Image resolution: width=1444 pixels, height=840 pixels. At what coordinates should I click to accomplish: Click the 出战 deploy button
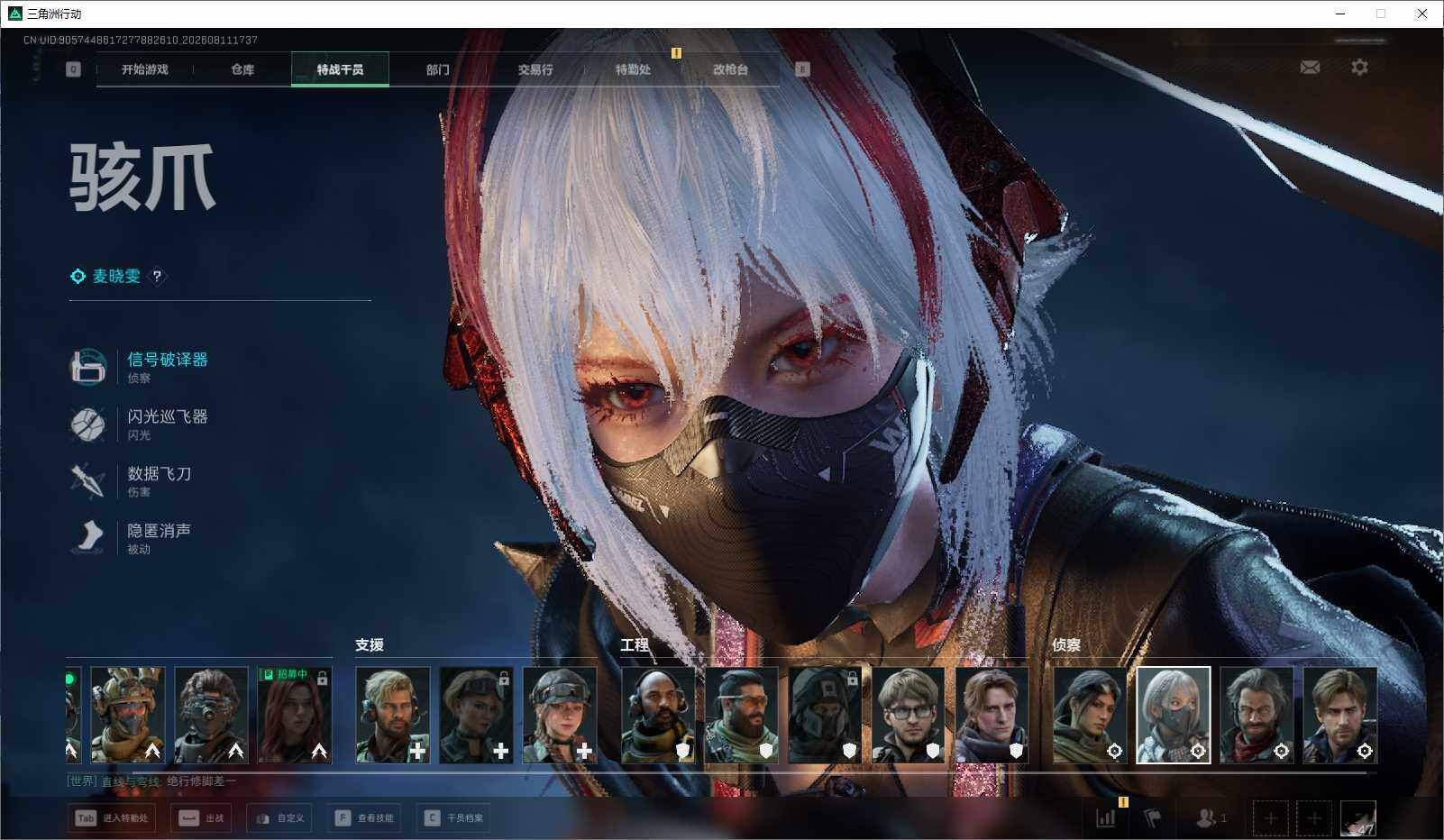(202, 818)
